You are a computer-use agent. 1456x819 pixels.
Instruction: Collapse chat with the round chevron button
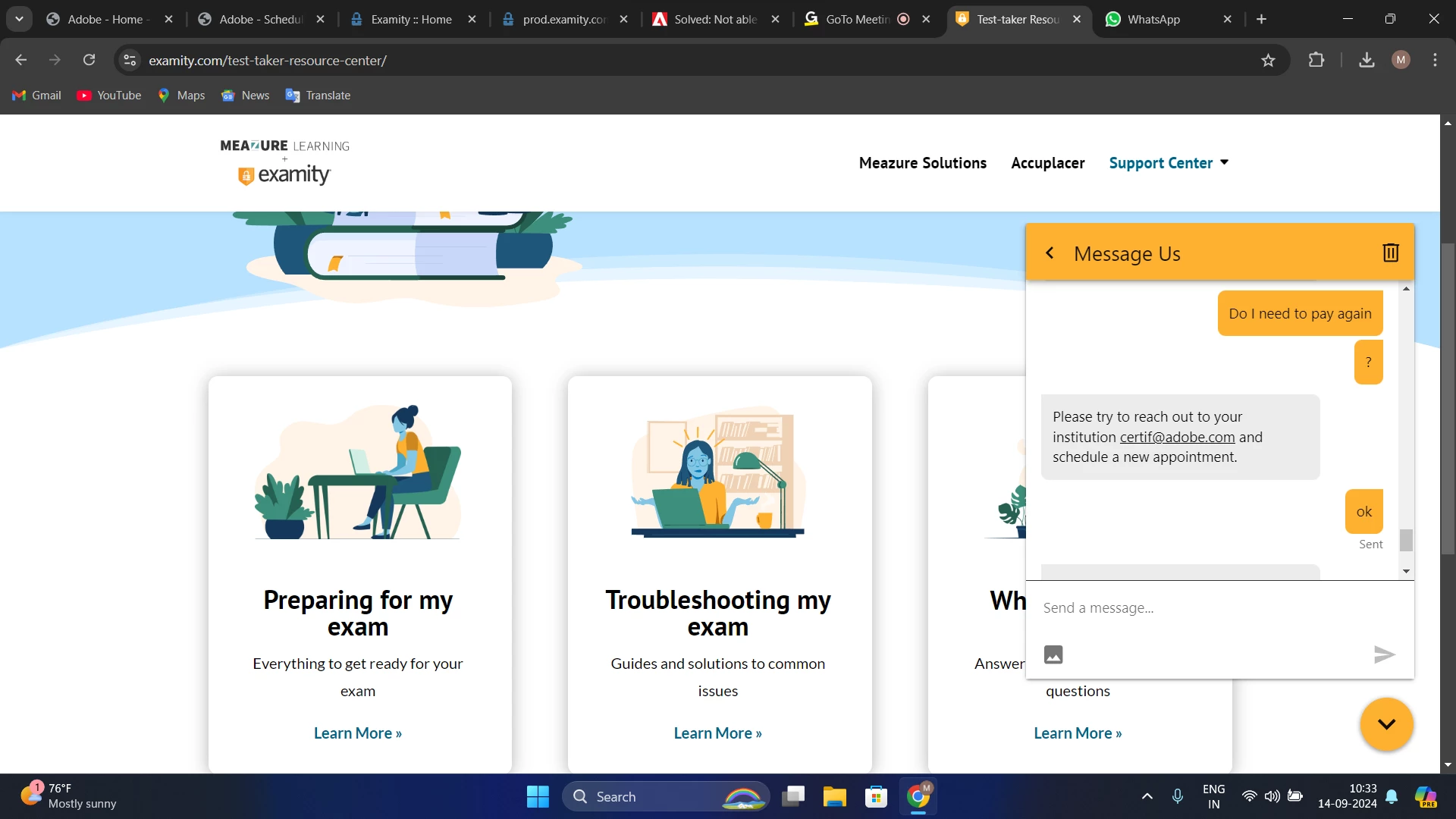[x=1386, y=724]
